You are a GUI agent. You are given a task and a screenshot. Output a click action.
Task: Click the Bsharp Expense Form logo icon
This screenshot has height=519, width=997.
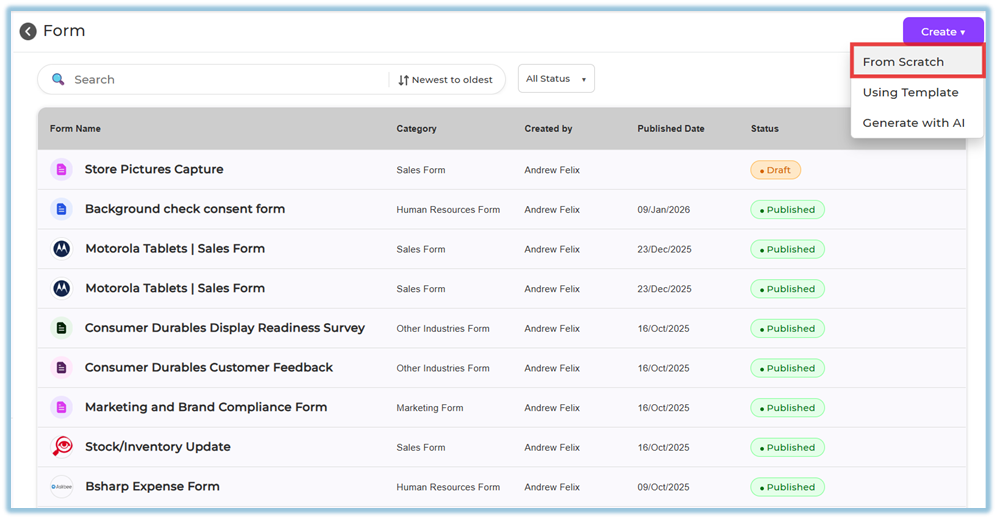point(61,487)
